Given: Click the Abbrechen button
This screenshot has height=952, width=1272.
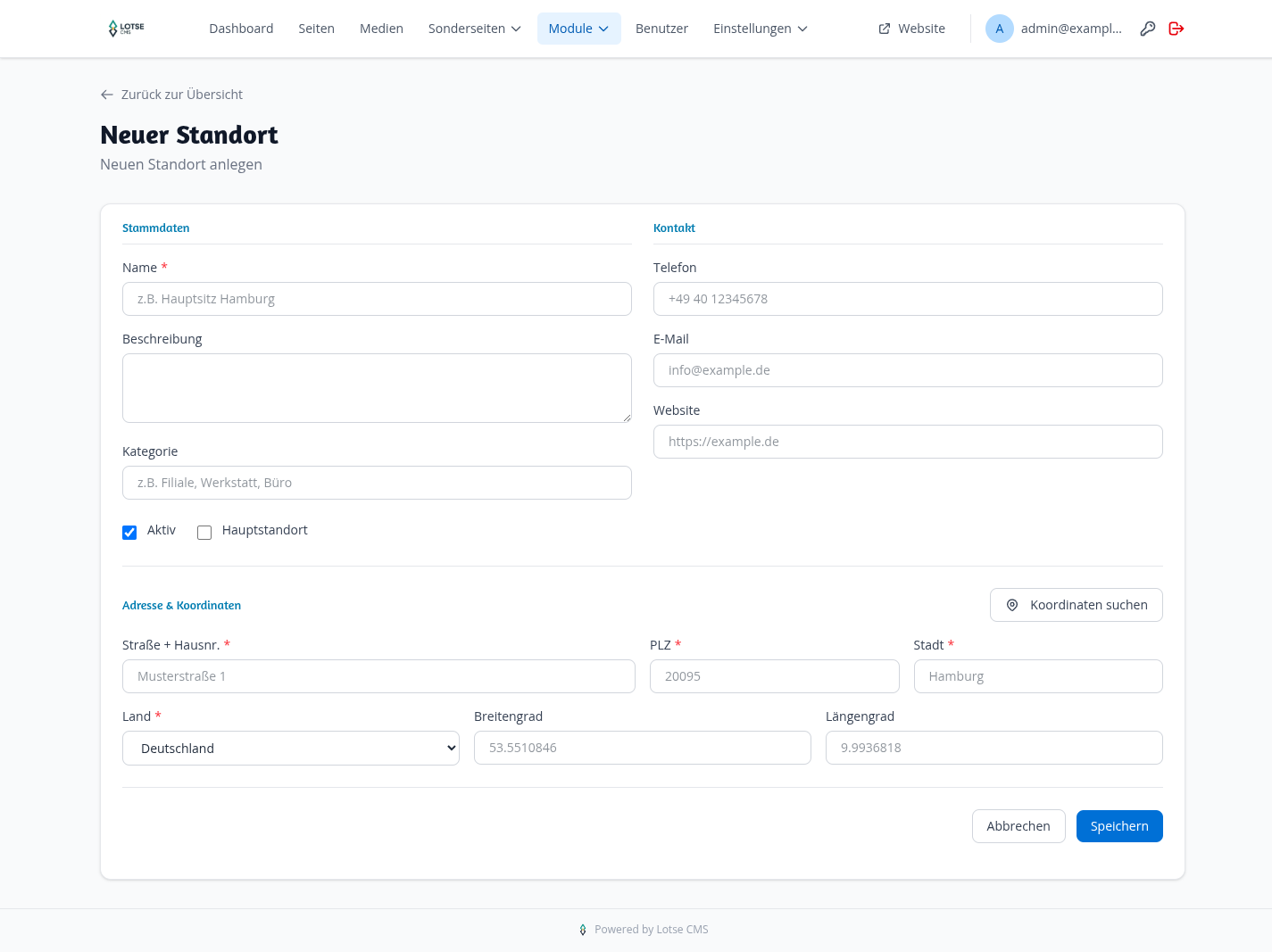Looking at the screenshot, I should click(x=1018, y=826).
